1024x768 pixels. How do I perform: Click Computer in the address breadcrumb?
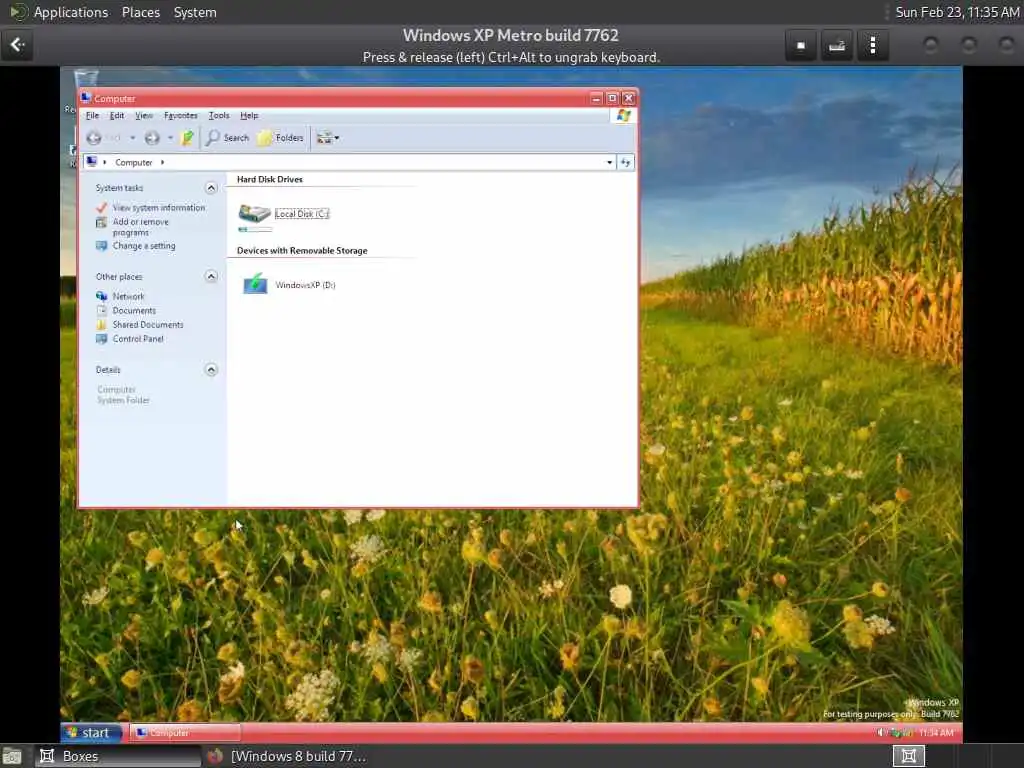(x=134, y=163)
